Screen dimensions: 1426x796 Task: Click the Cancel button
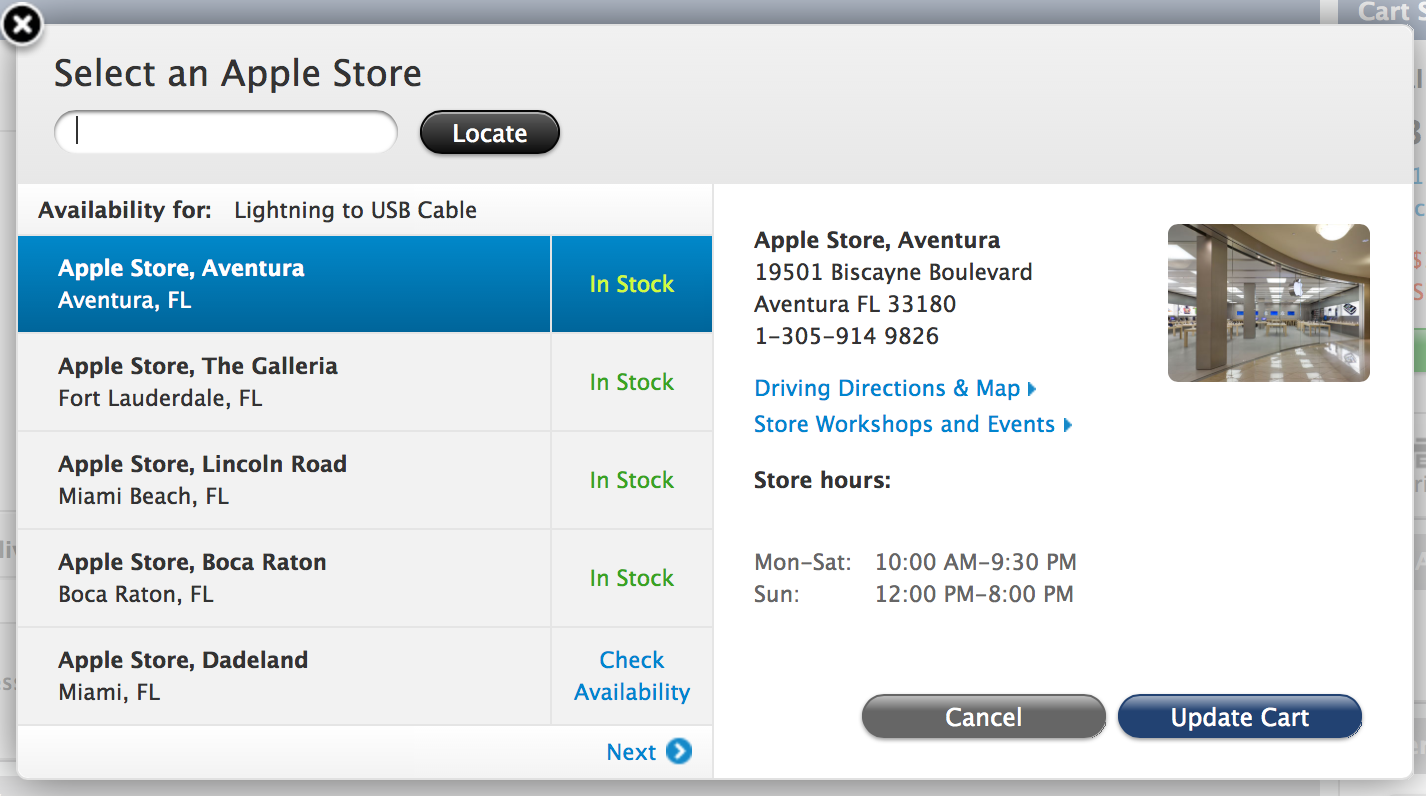coord(984,717)
